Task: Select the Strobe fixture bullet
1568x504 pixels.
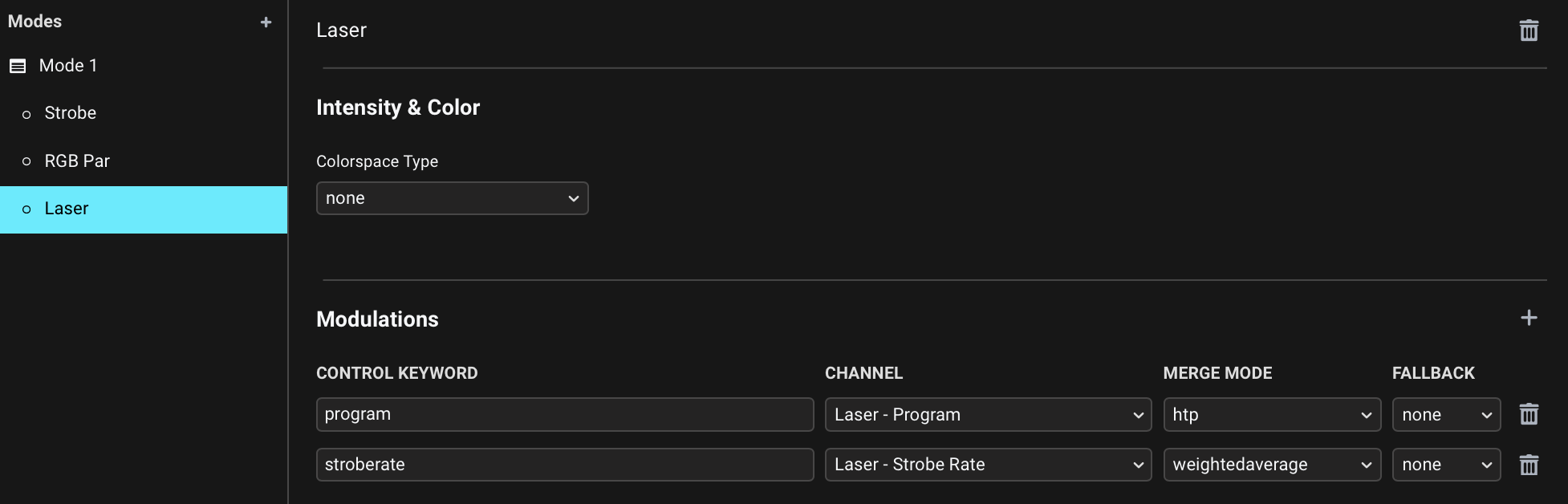Action: 26,114
